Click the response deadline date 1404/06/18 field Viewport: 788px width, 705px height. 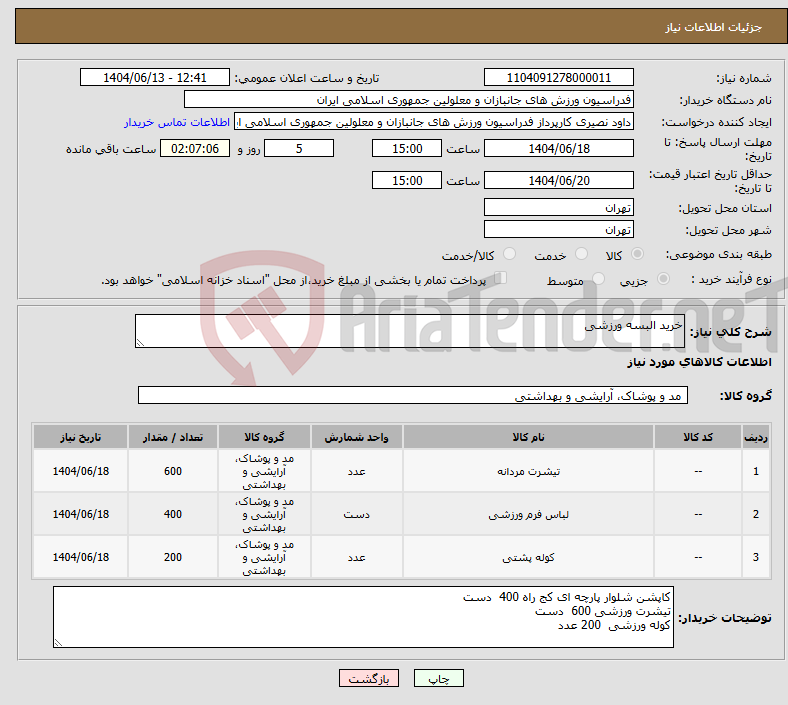tap(558, 149)
